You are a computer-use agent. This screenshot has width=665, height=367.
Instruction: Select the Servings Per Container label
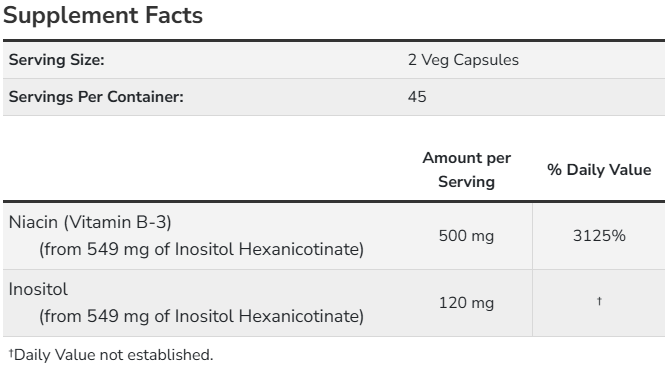(96, 97)
